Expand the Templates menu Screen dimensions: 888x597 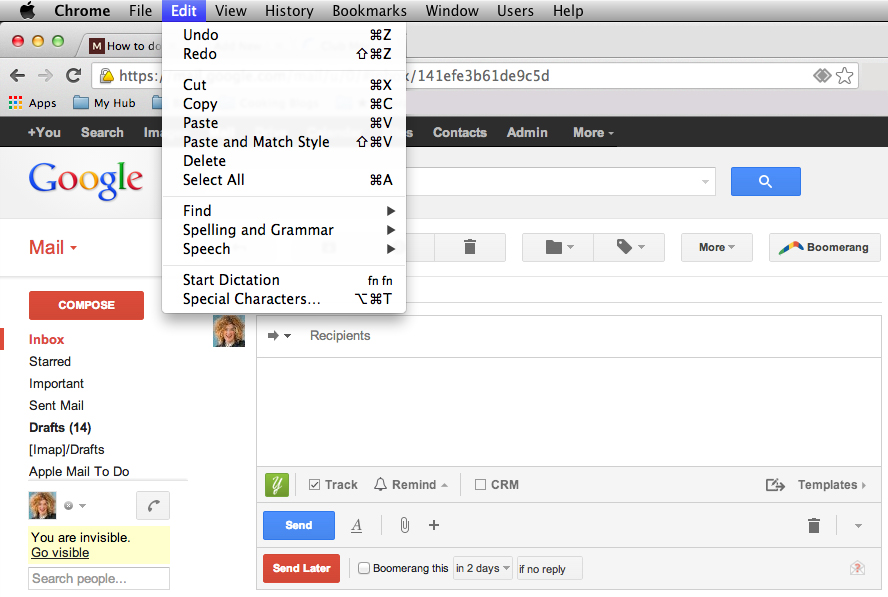(x=832, y=485)
